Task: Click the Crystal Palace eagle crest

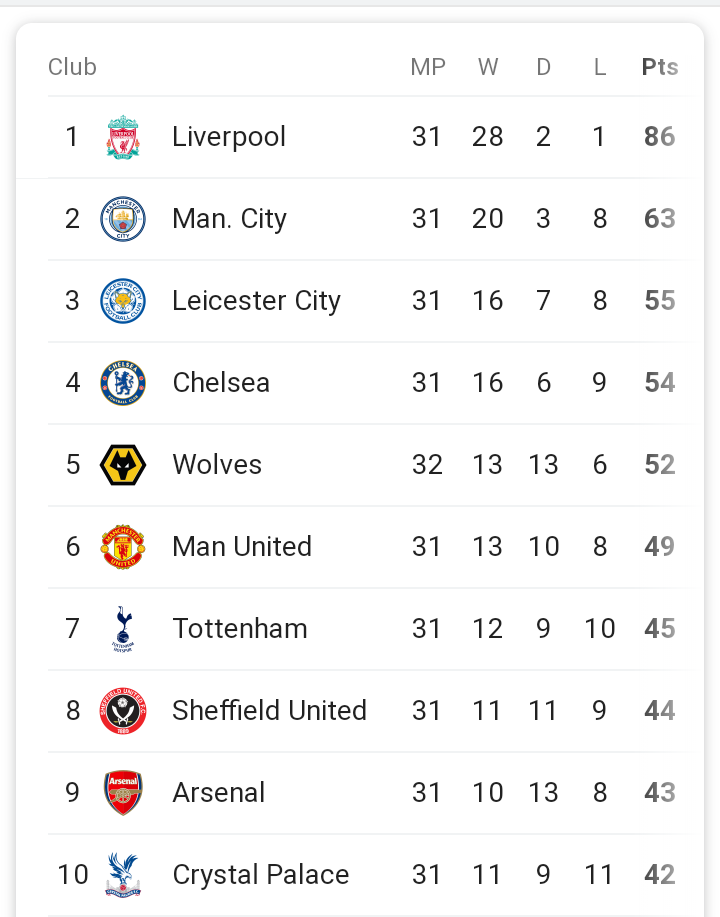Action: (x=123, y=875)
